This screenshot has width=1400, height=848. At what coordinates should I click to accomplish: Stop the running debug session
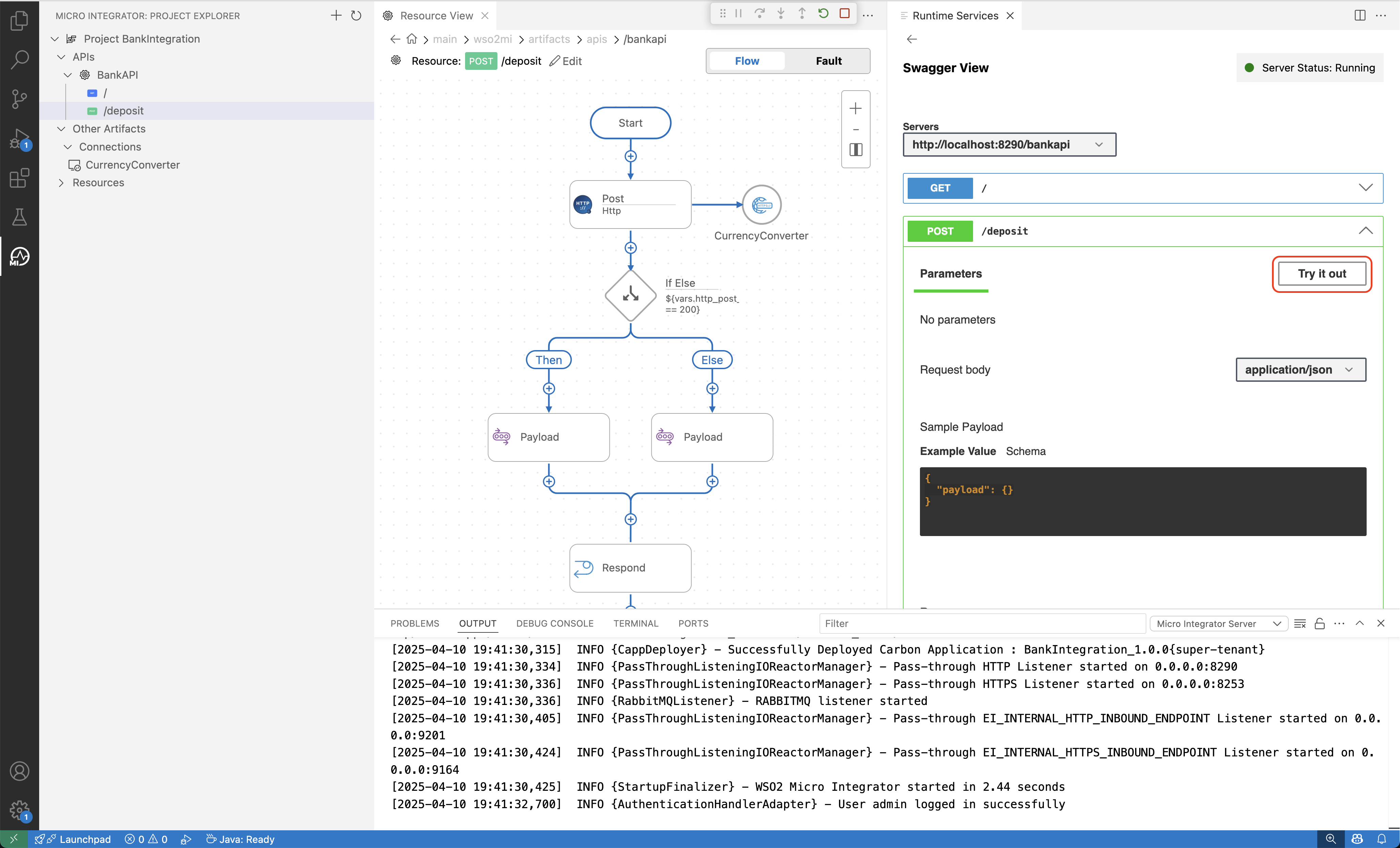(844, 14)
